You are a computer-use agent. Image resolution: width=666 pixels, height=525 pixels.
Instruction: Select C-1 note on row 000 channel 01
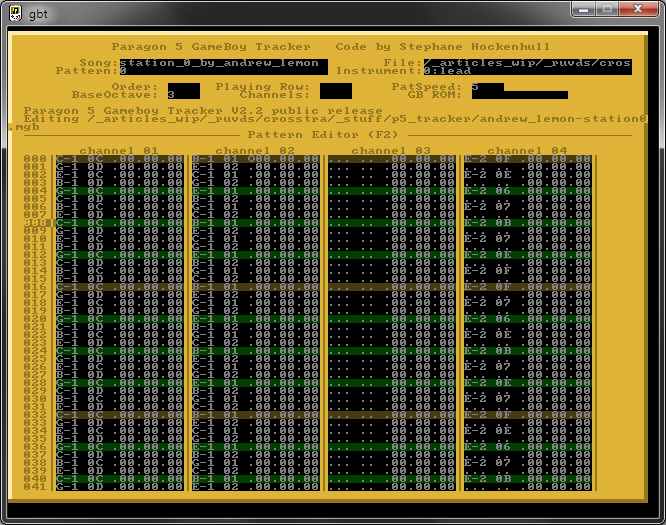tap(67, 159)
